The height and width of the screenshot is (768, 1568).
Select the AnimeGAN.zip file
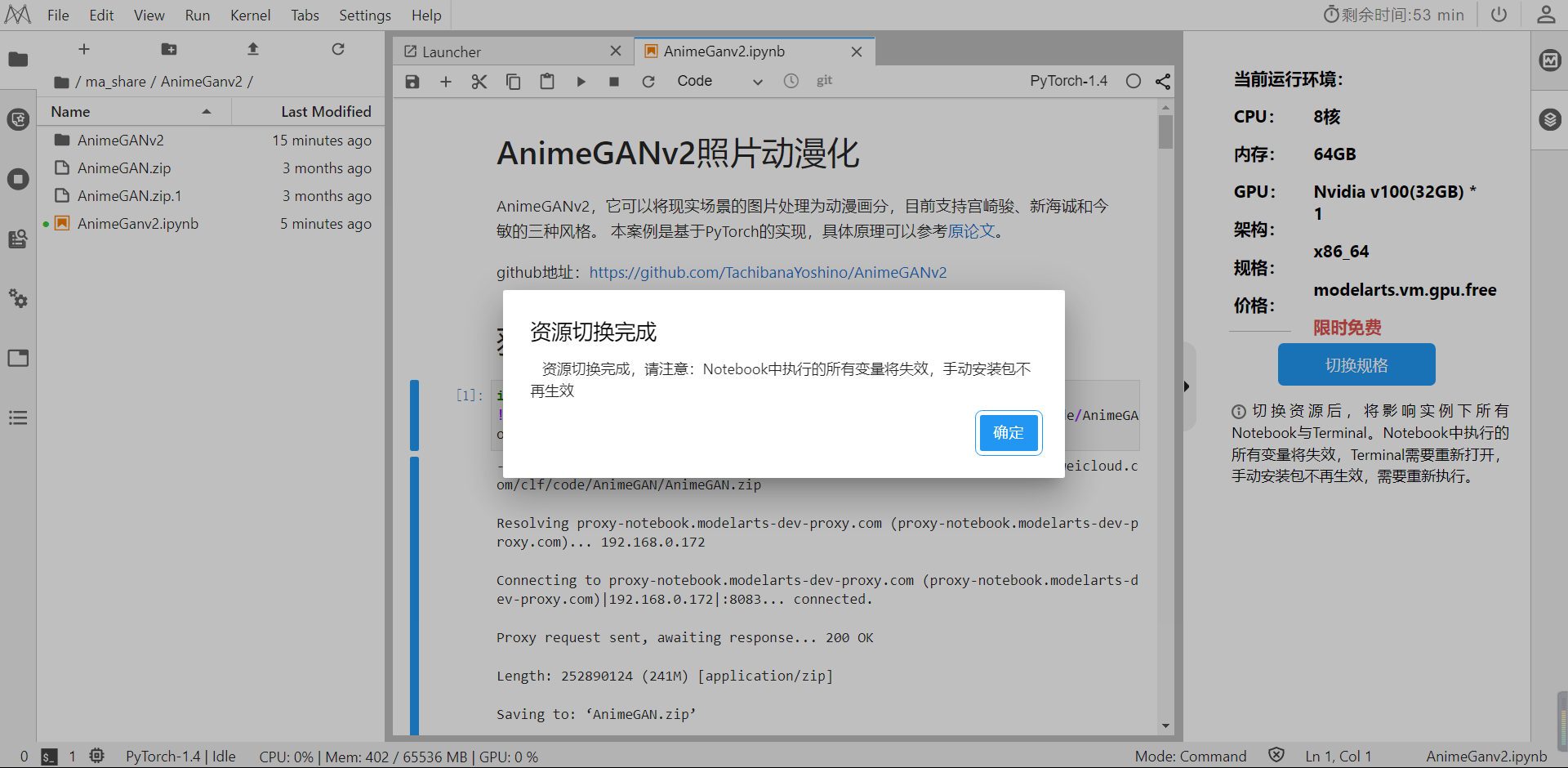212,168
